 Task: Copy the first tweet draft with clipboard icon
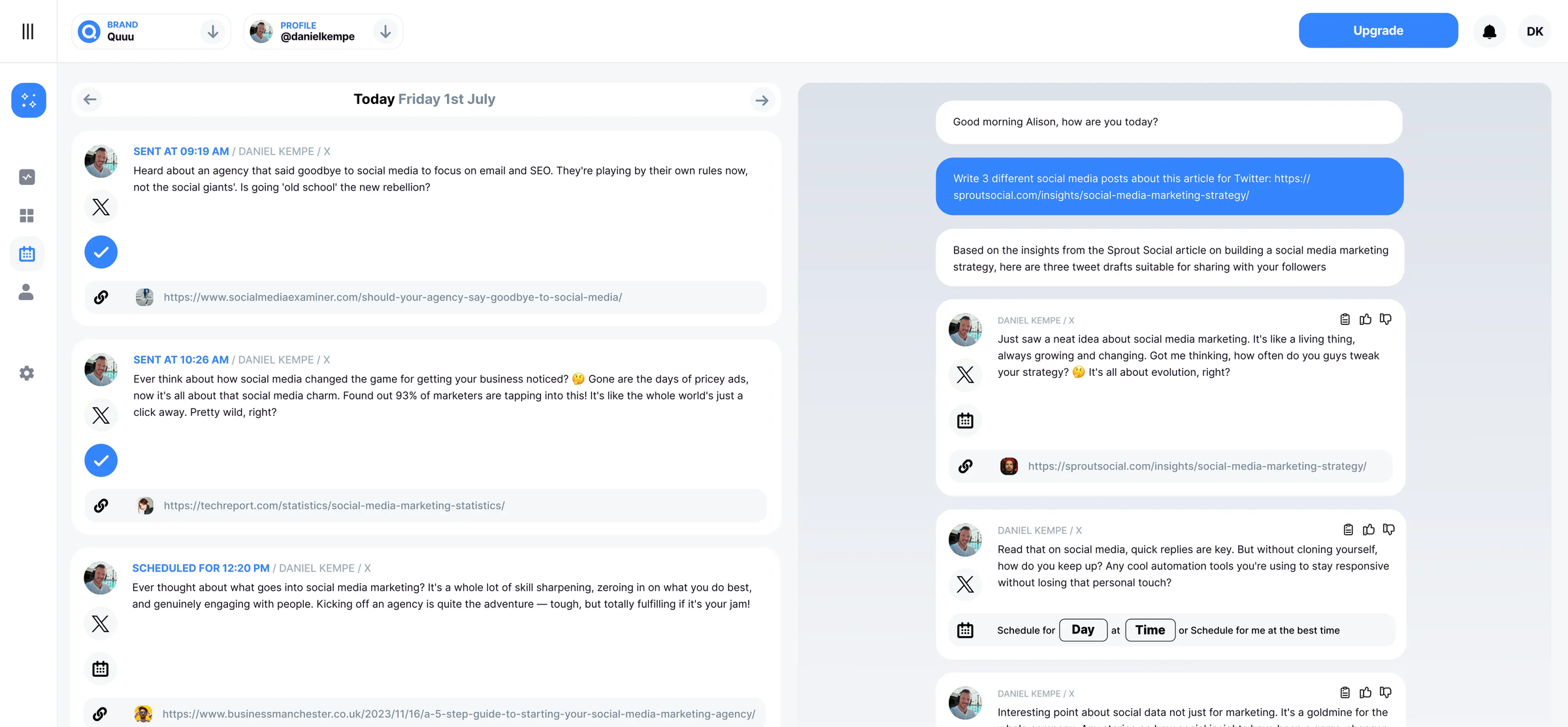[1345, 319]
